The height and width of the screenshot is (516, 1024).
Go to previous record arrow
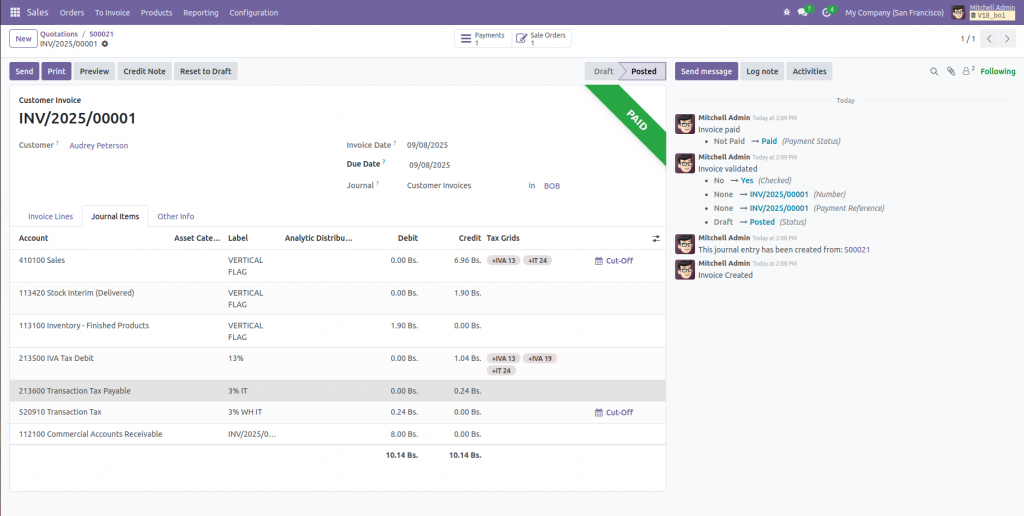coord(988,39)
